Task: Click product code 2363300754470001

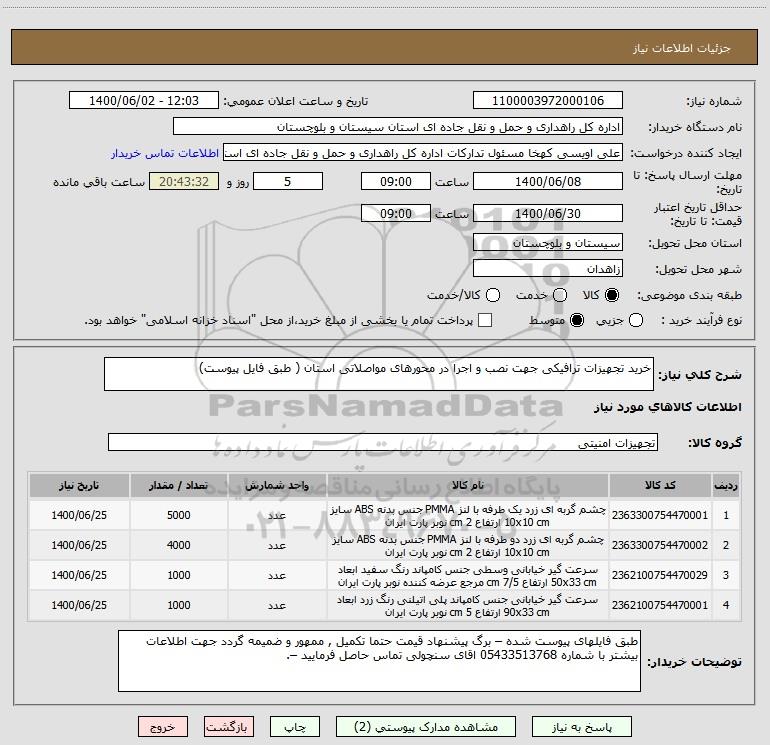Action: pos(660,515)
